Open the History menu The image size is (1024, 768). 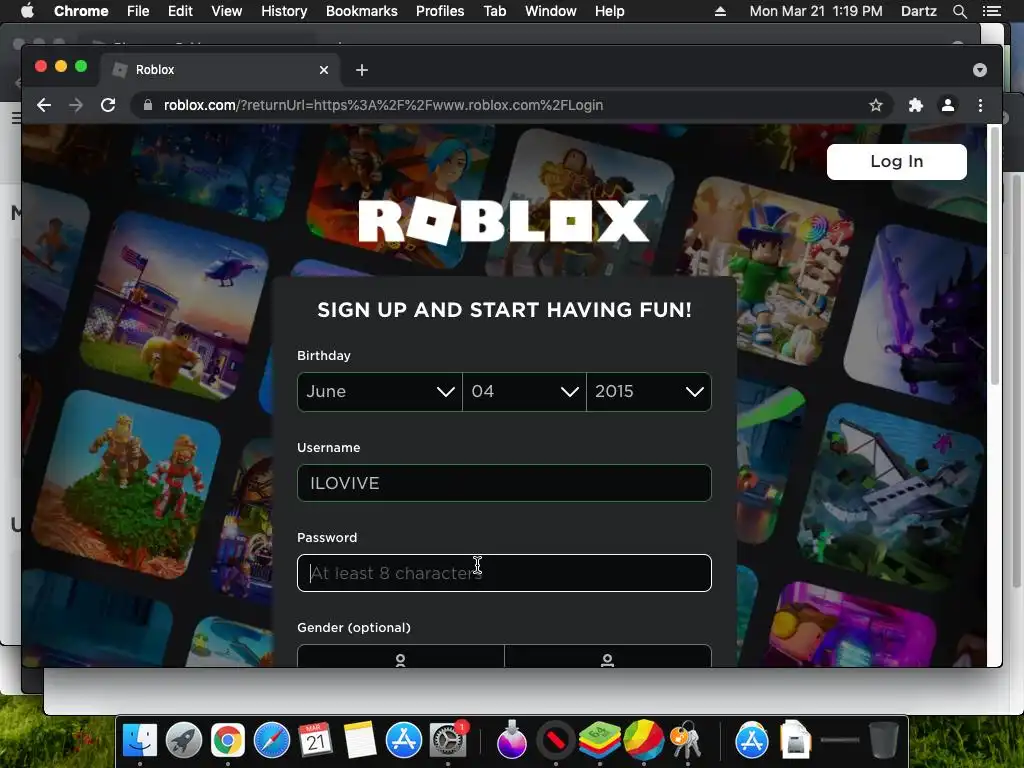pos(284,11)
